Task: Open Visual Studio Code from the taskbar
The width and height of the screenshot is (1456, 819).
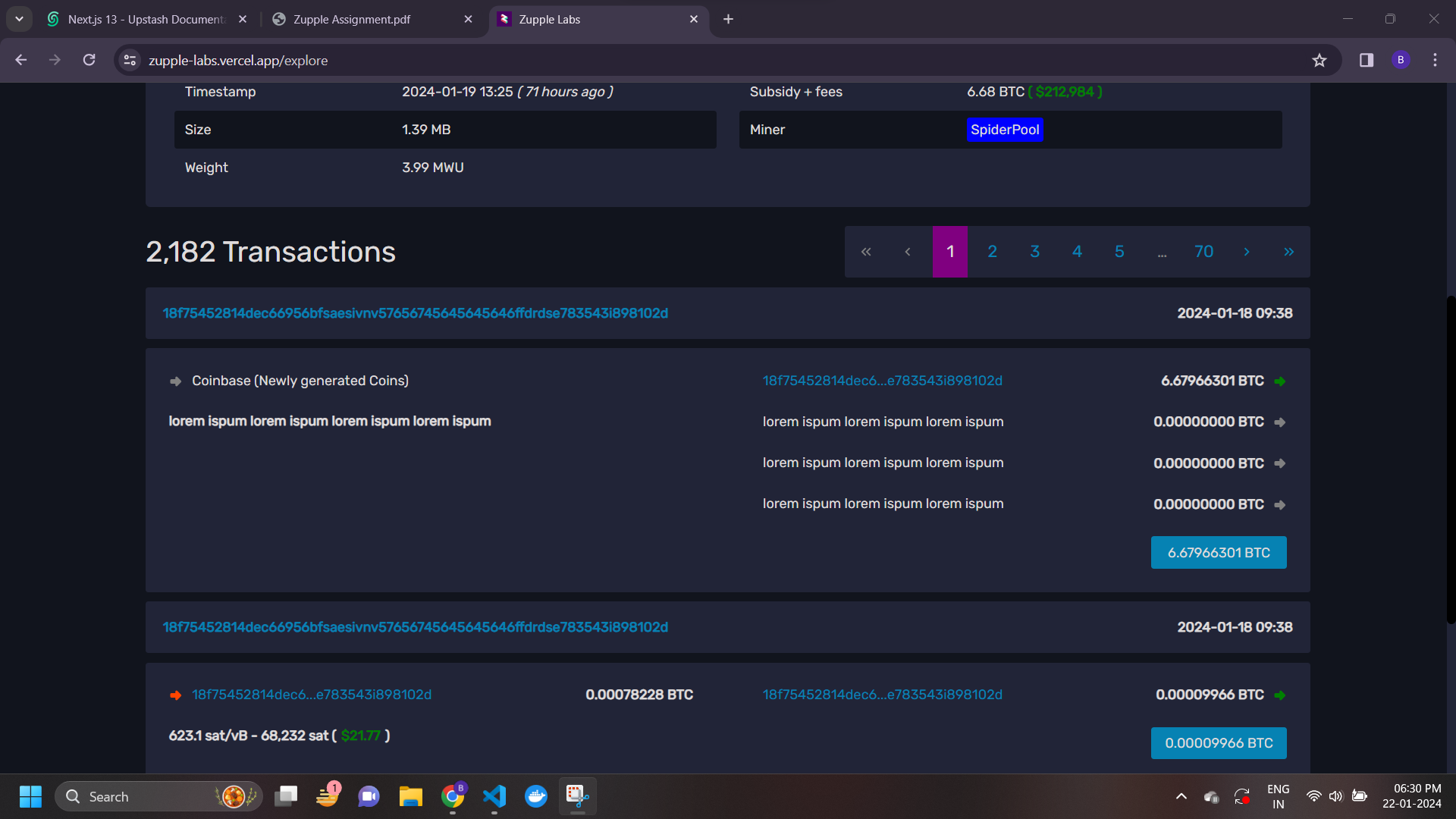Action: (x=494, y=796)
